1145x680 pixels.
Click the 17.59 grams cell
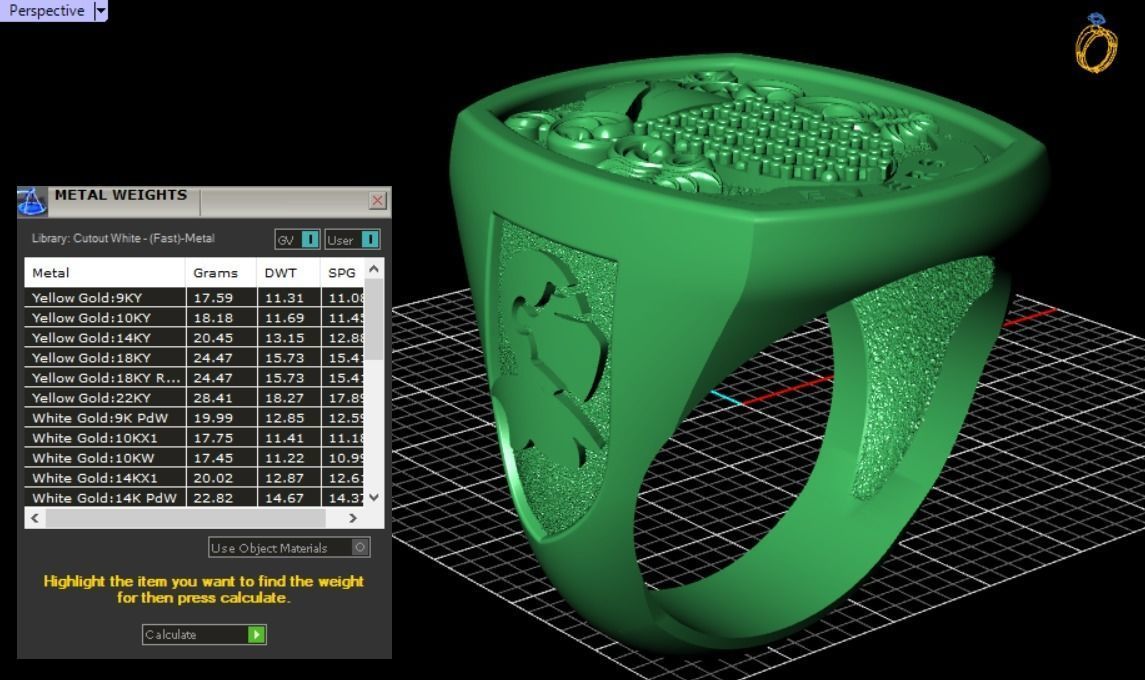pos(221,297)
